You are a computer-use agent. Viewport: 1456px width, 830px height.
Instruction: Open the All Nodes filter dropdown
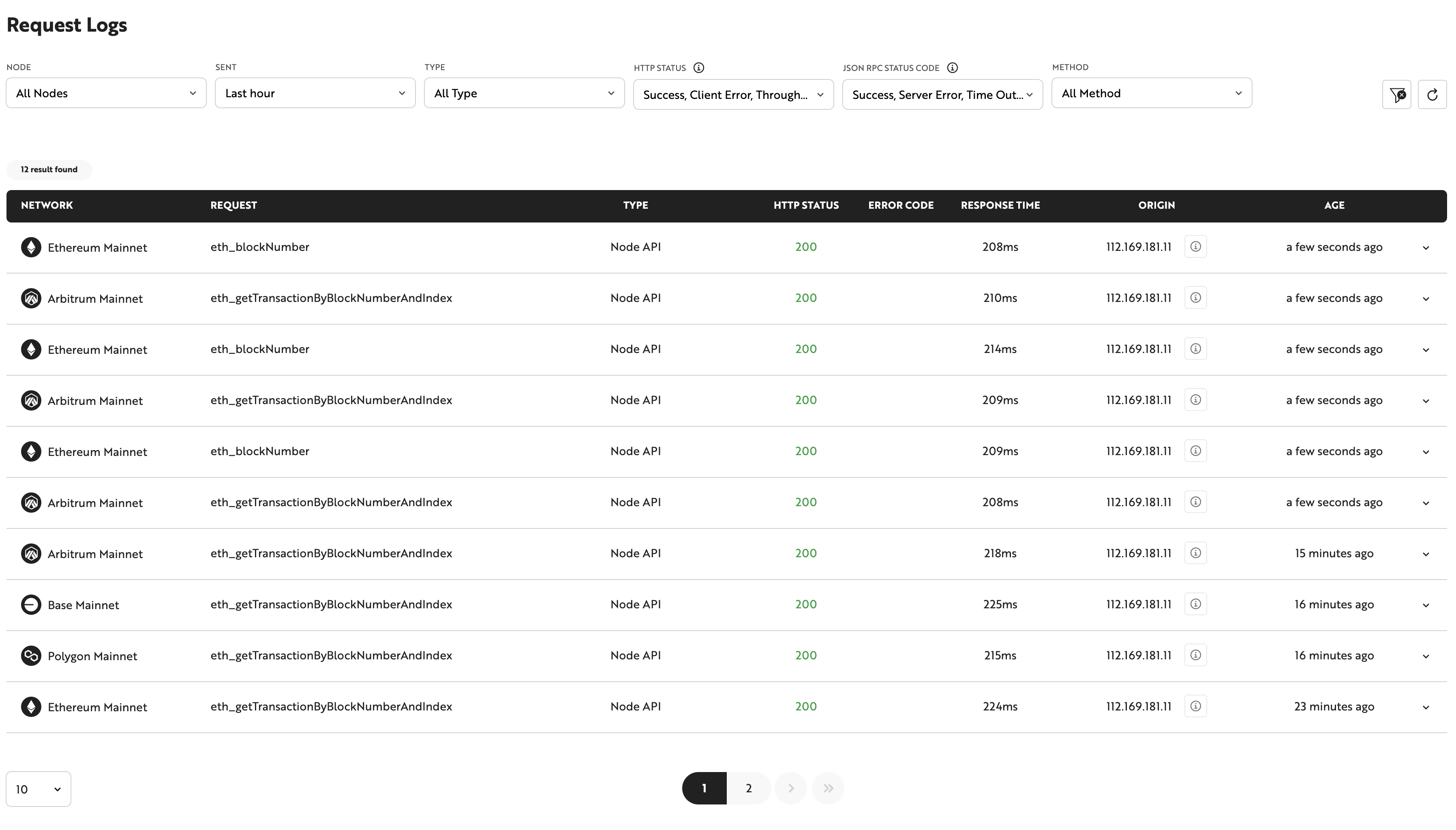105,93
